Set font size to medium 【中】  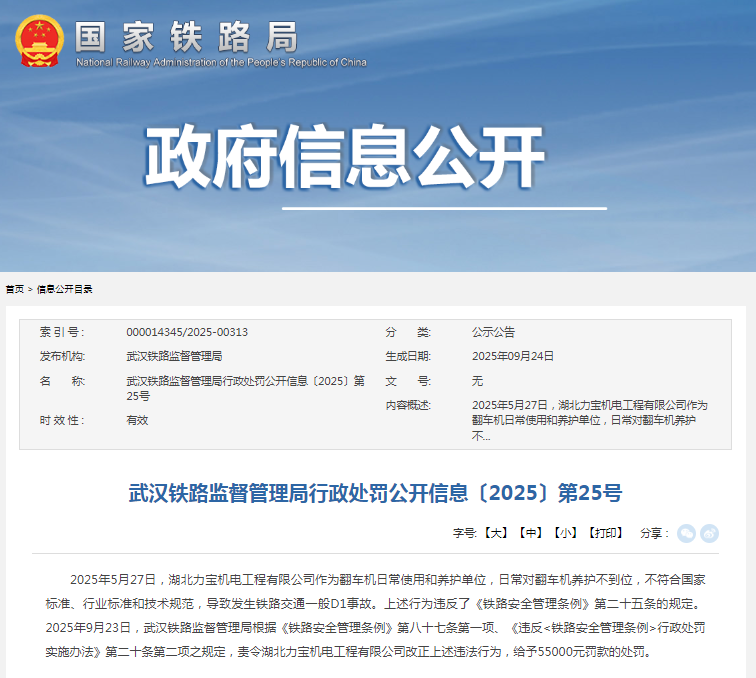(x=531, y=533)
